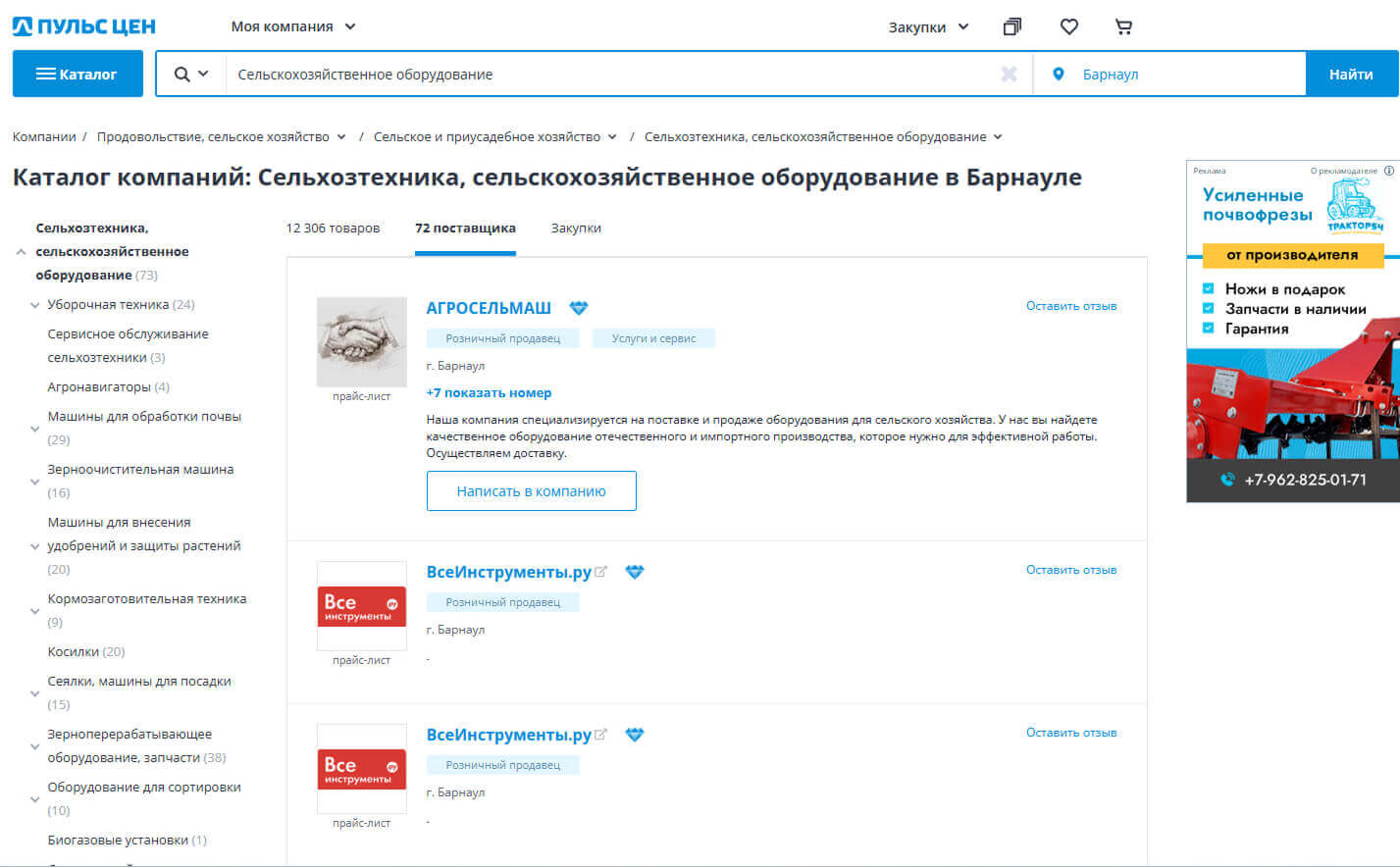Open the 'Усиленные почвофрезы' advertisement banner
Viewport: 1400px width, 867px height.
pos(1293,331)
